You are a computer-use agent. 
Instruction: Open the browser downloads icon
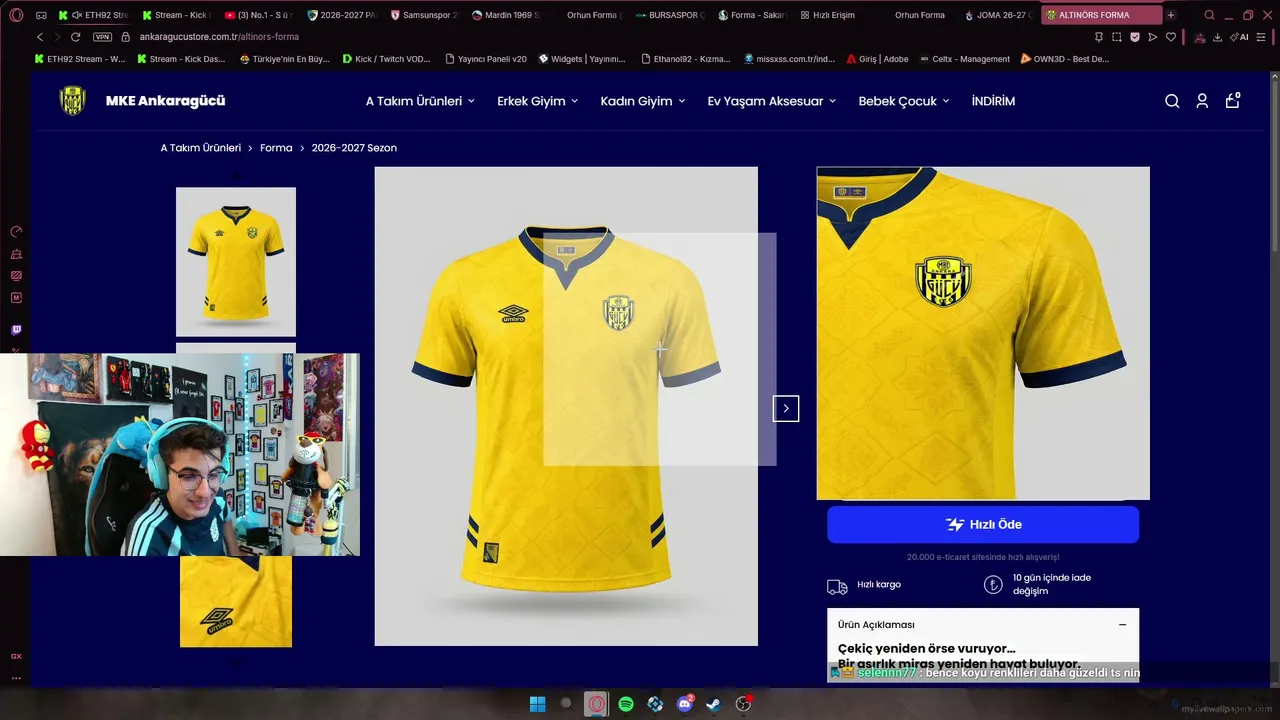1217,37
